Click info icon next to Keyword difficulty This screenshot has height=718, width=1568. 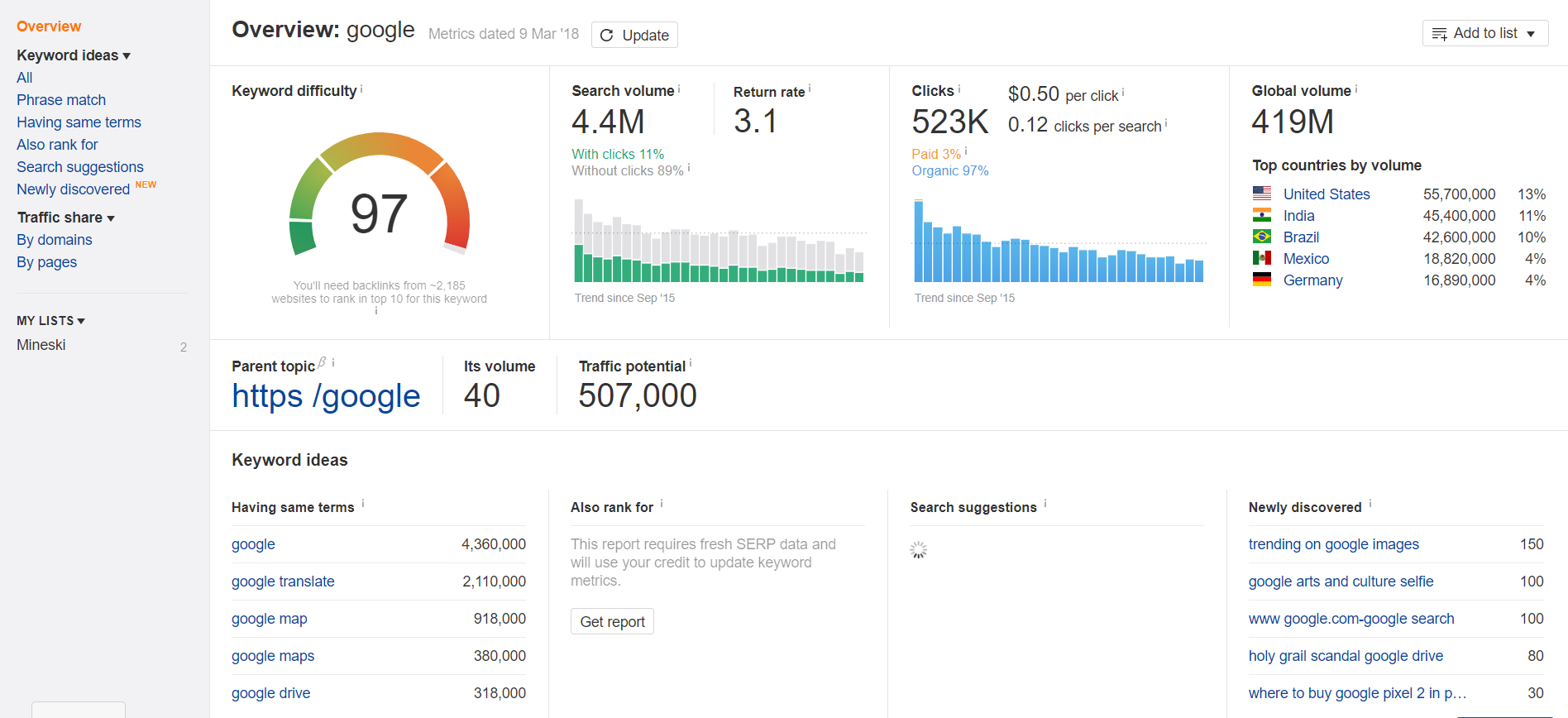pos(361,89)
